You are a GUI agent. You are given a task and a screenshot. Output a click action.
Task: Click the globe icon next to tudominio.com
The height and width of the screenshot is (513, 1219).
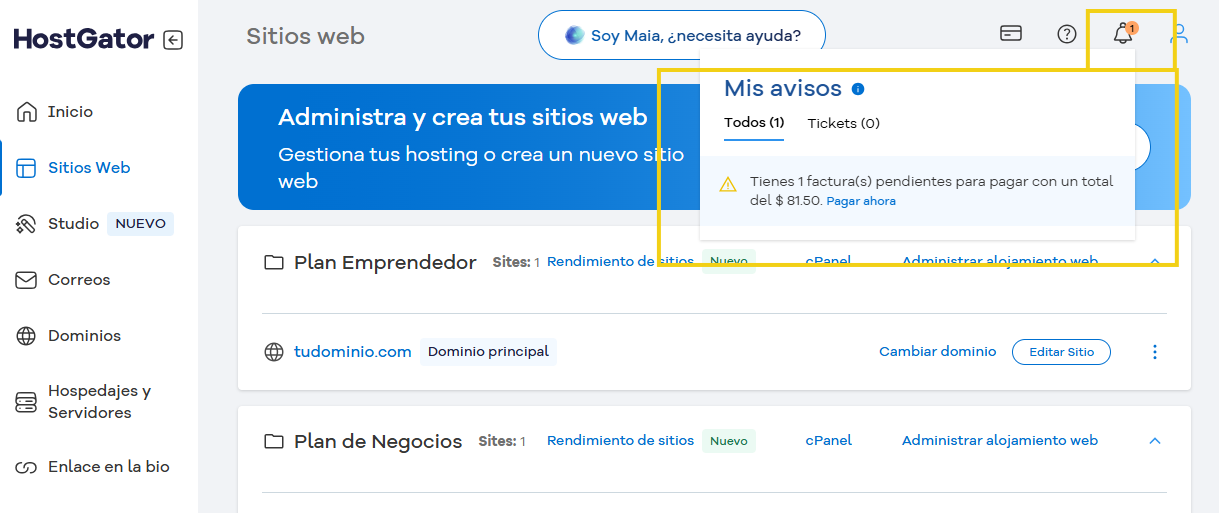274,352
